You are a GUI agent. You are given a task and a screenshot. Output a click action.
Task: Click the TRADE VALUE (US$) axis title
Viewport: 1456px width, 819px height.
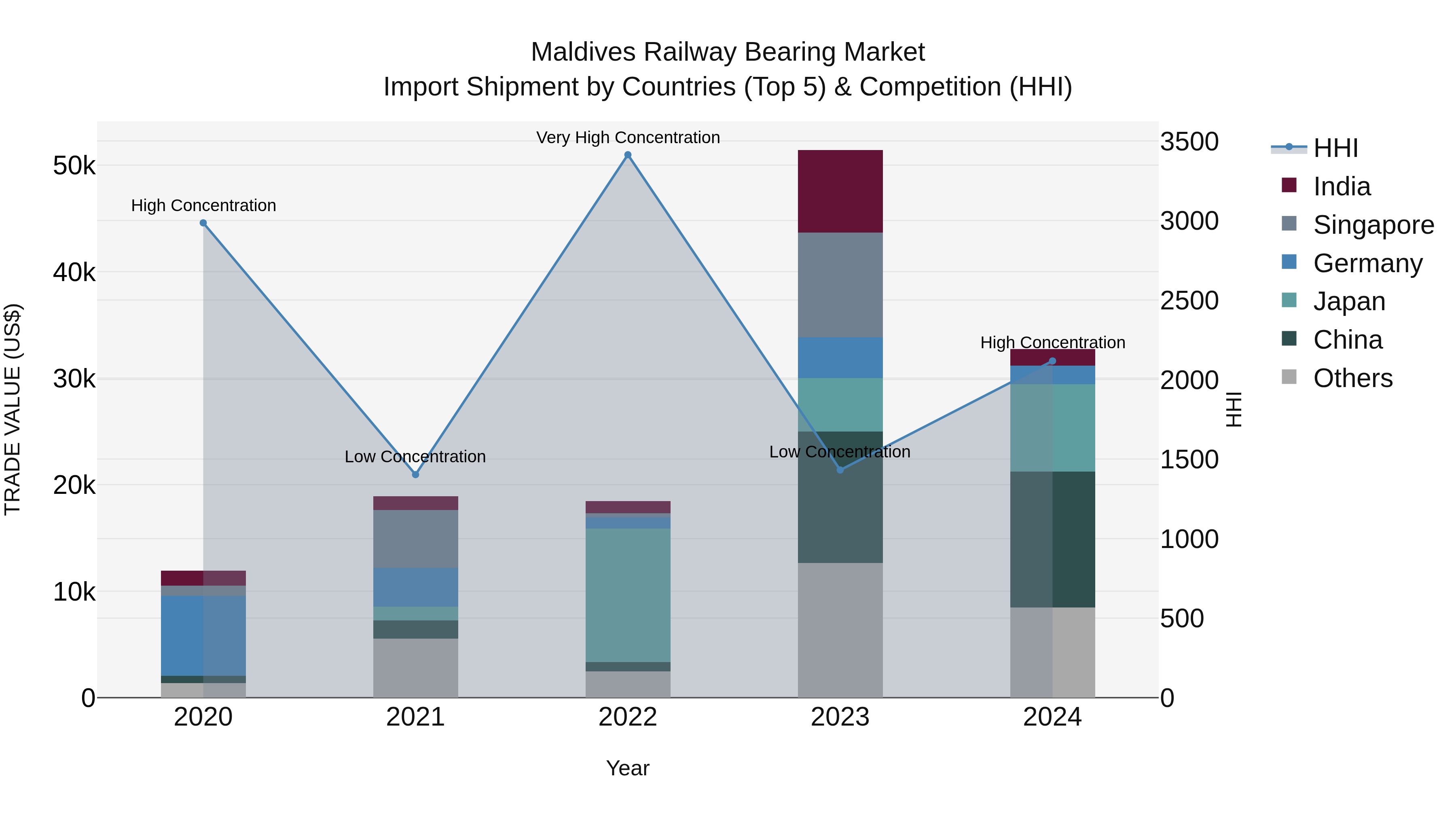(x=13, y=409)
